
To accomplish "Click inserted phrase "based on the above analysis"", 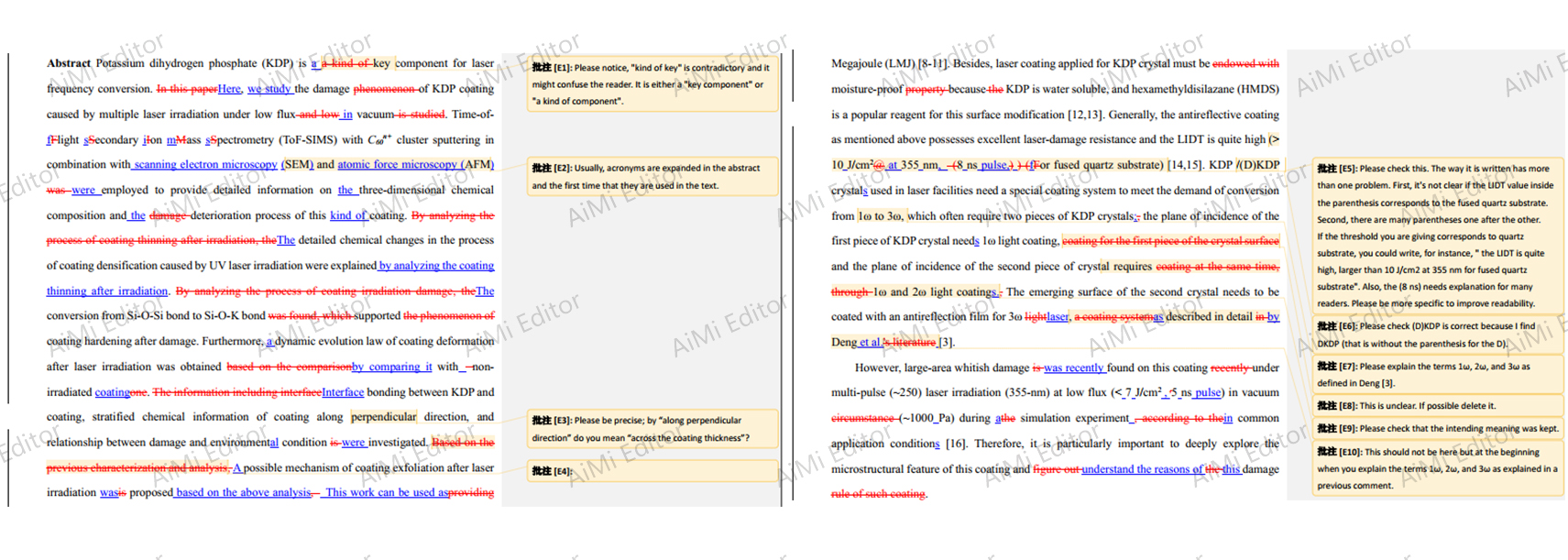I will pyautogui.click(x=243, y=492).
